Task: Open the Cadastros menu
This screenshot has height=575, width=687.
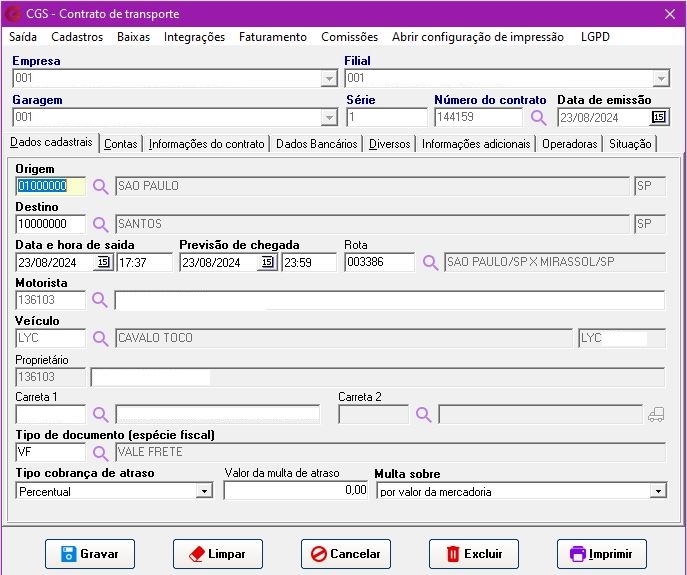Action: 77,37
